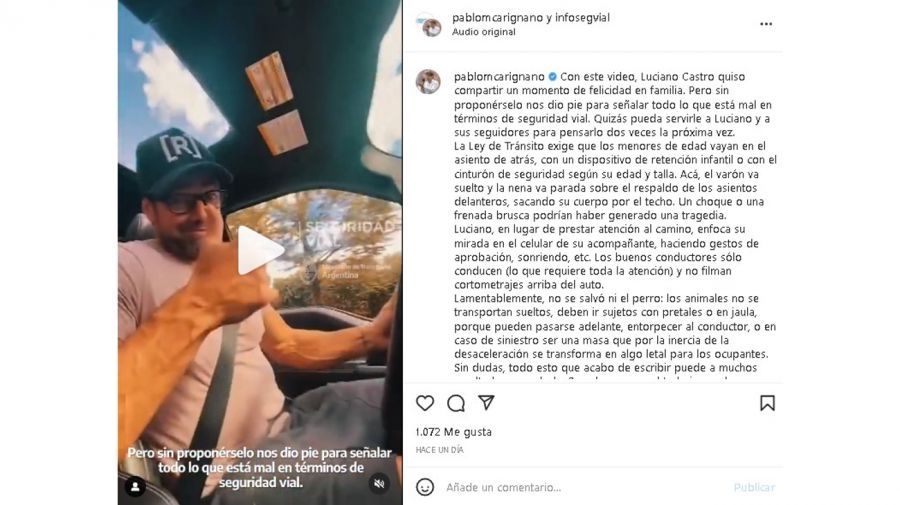
Task: View the '1.072 Me gusta' likes list
Action: [x=453, y=432]
